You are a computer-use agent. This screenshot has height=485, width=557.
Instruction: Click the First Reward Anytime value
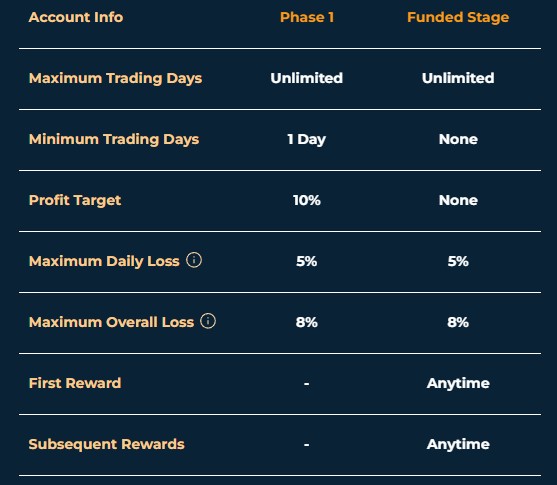click(x=458, y=383)
